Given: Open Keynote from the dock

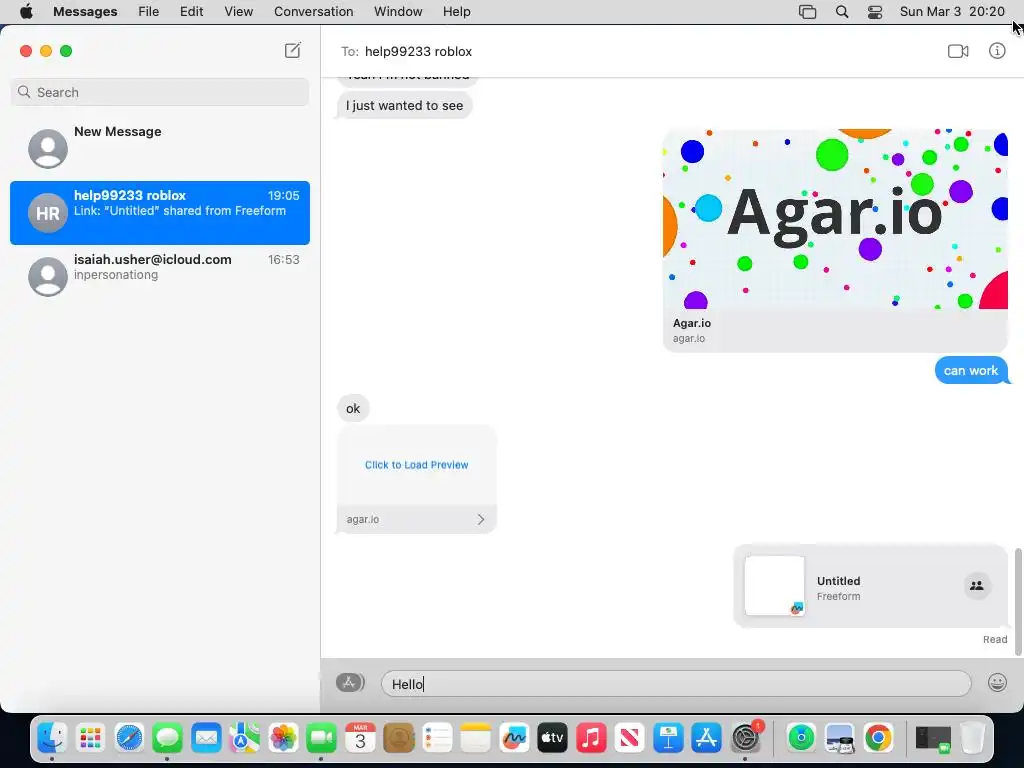Looking at the screenshot, I should coord(668,738).
